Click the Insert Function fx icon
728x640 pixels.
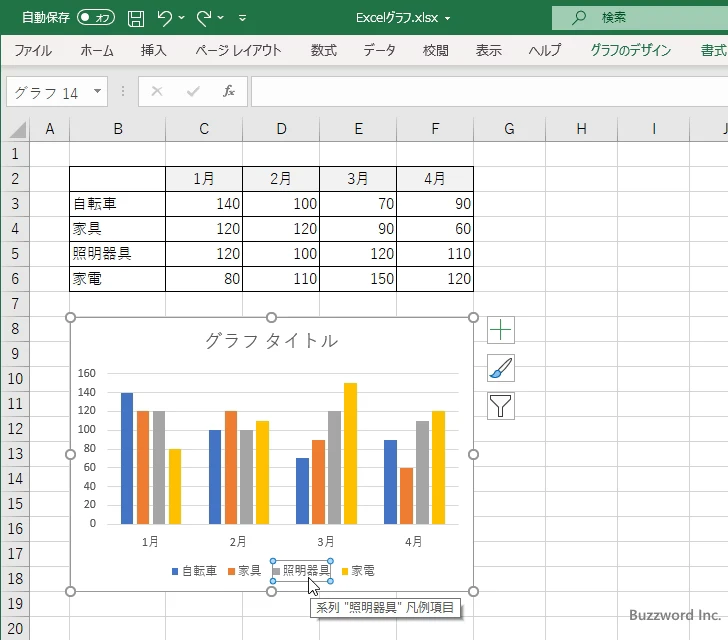click(x=229, y=91)
